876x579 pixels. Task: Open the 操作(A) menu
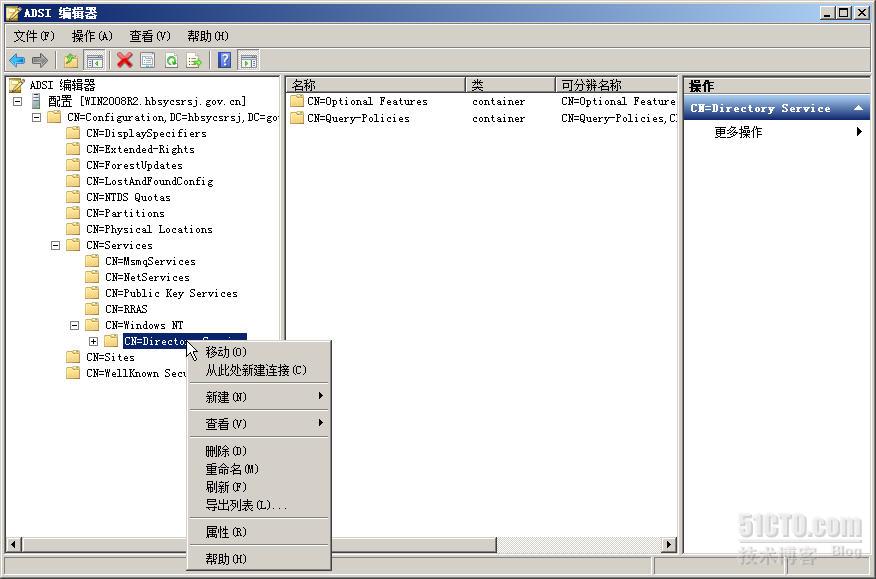tap(93, 36)
